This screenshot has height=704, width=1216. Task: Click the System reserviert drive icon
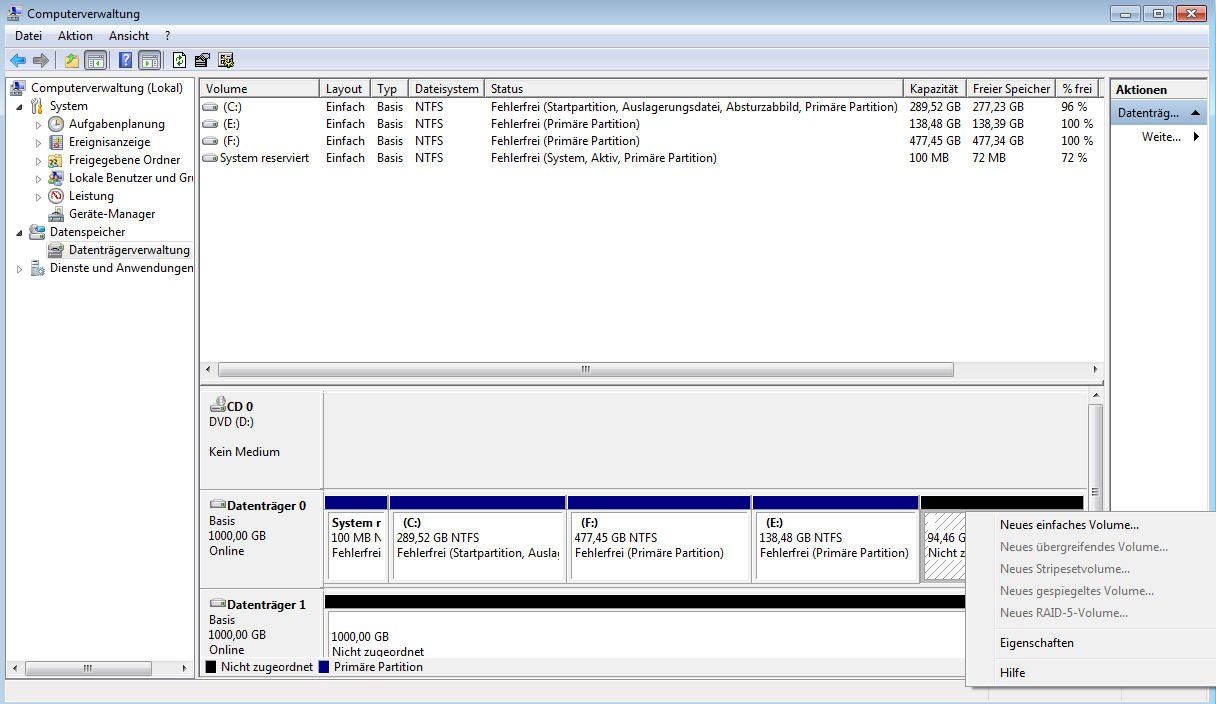(210, 158)
